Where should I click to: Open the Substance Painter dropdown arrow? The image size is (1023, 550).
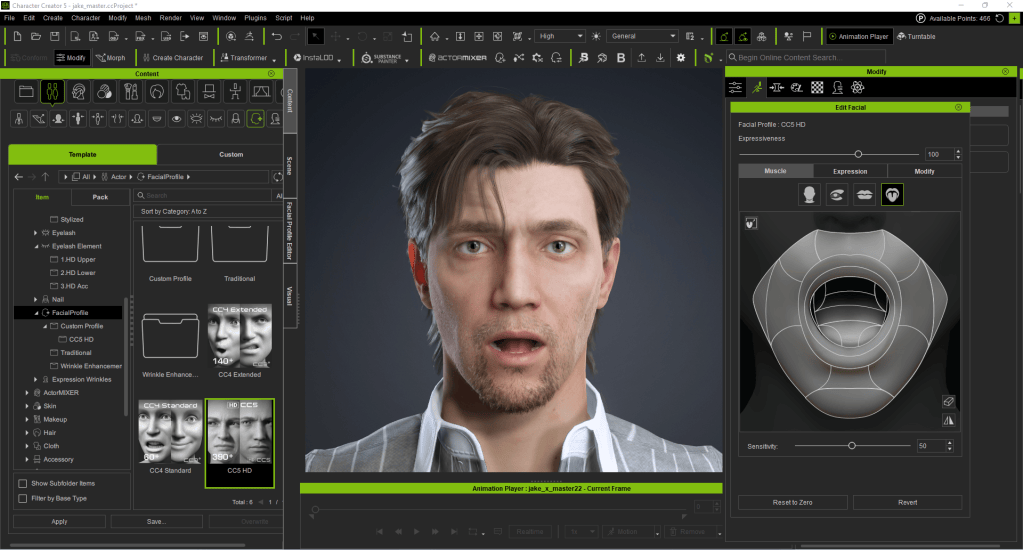[x=406, y=60]
